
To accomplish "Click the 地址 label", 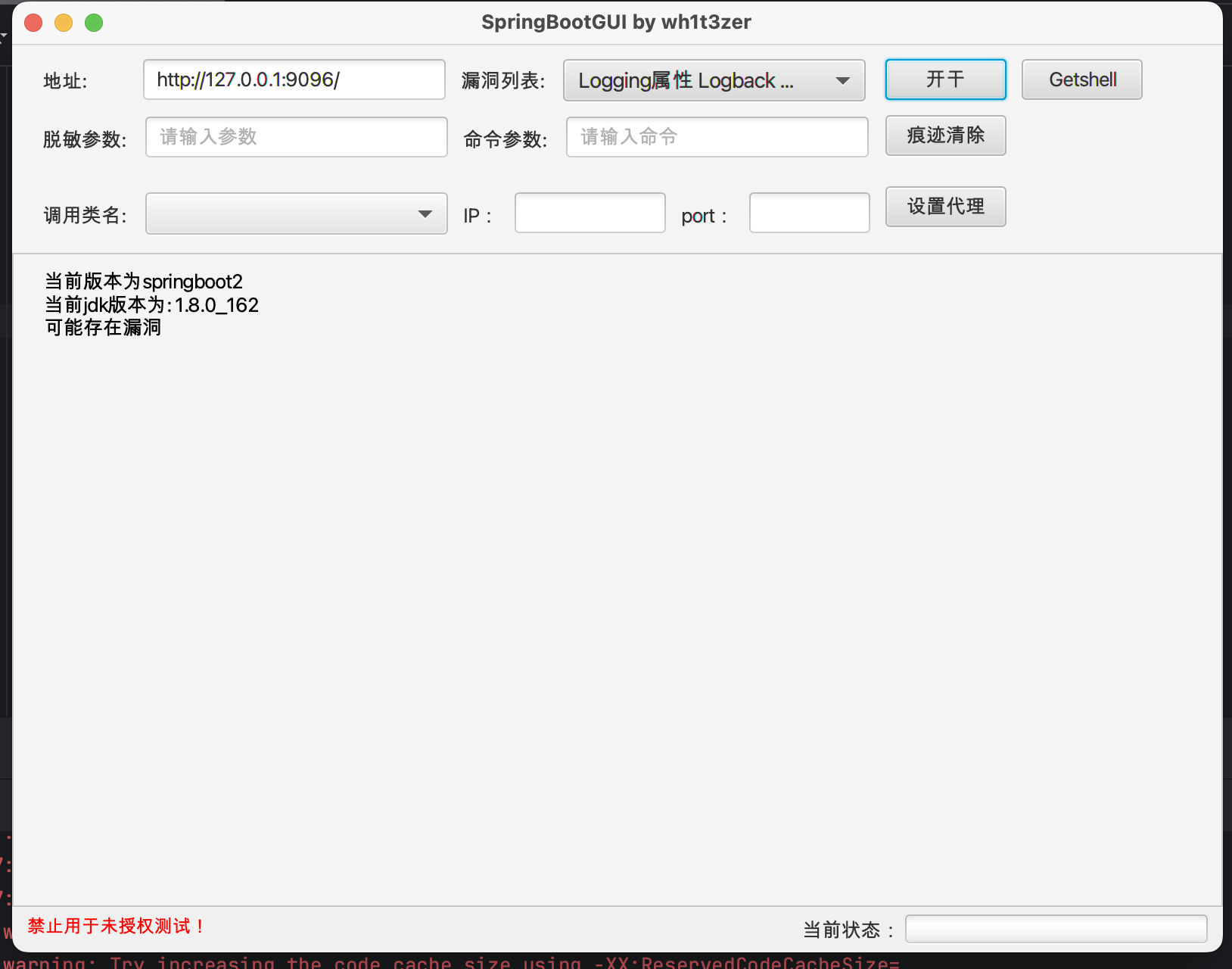I will [x=65, y=81].
